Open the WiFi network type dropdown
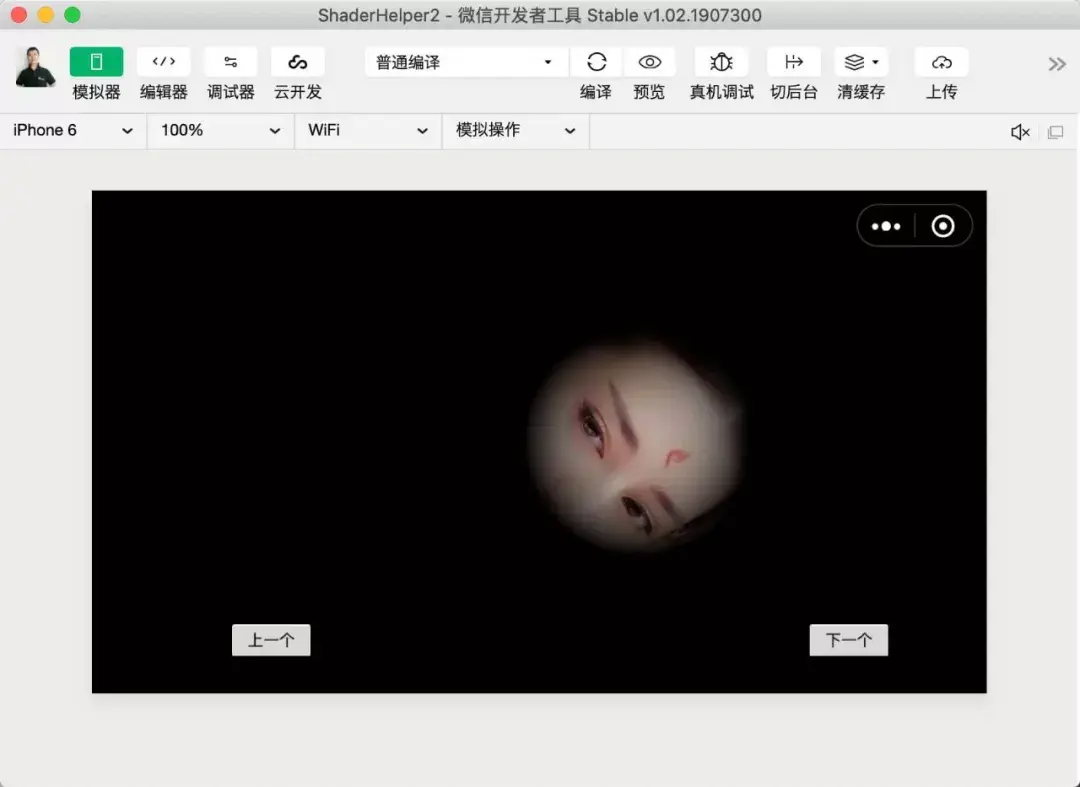 coord(367,131)
